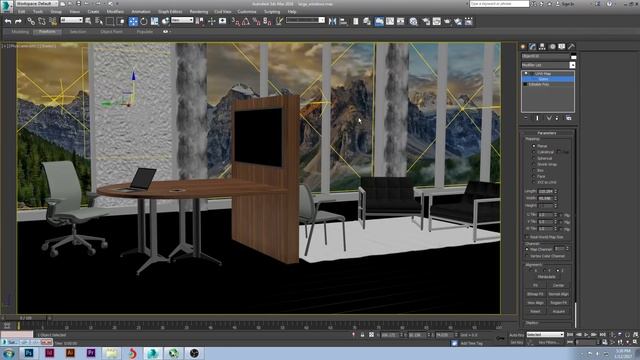Click the Normal Align button
This screenshot has width=640, height=360.
[x=558, y=294]
